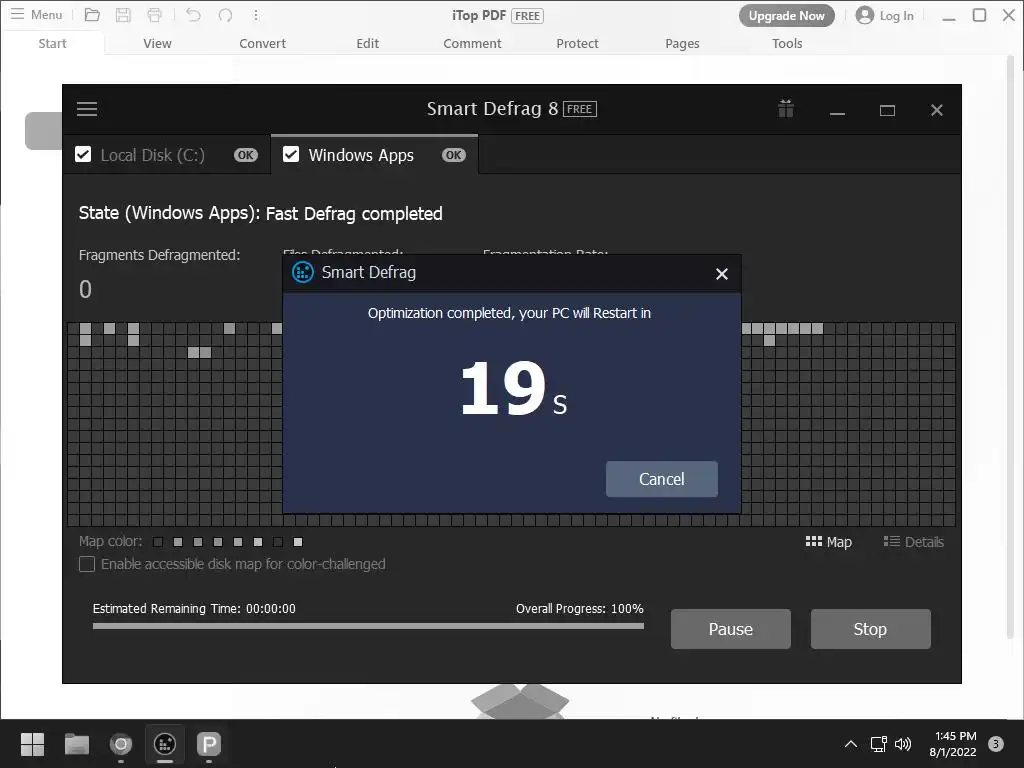The image size is (1024, 768).
Task: Click the first black map color swatch
Action: click(157, 542)
